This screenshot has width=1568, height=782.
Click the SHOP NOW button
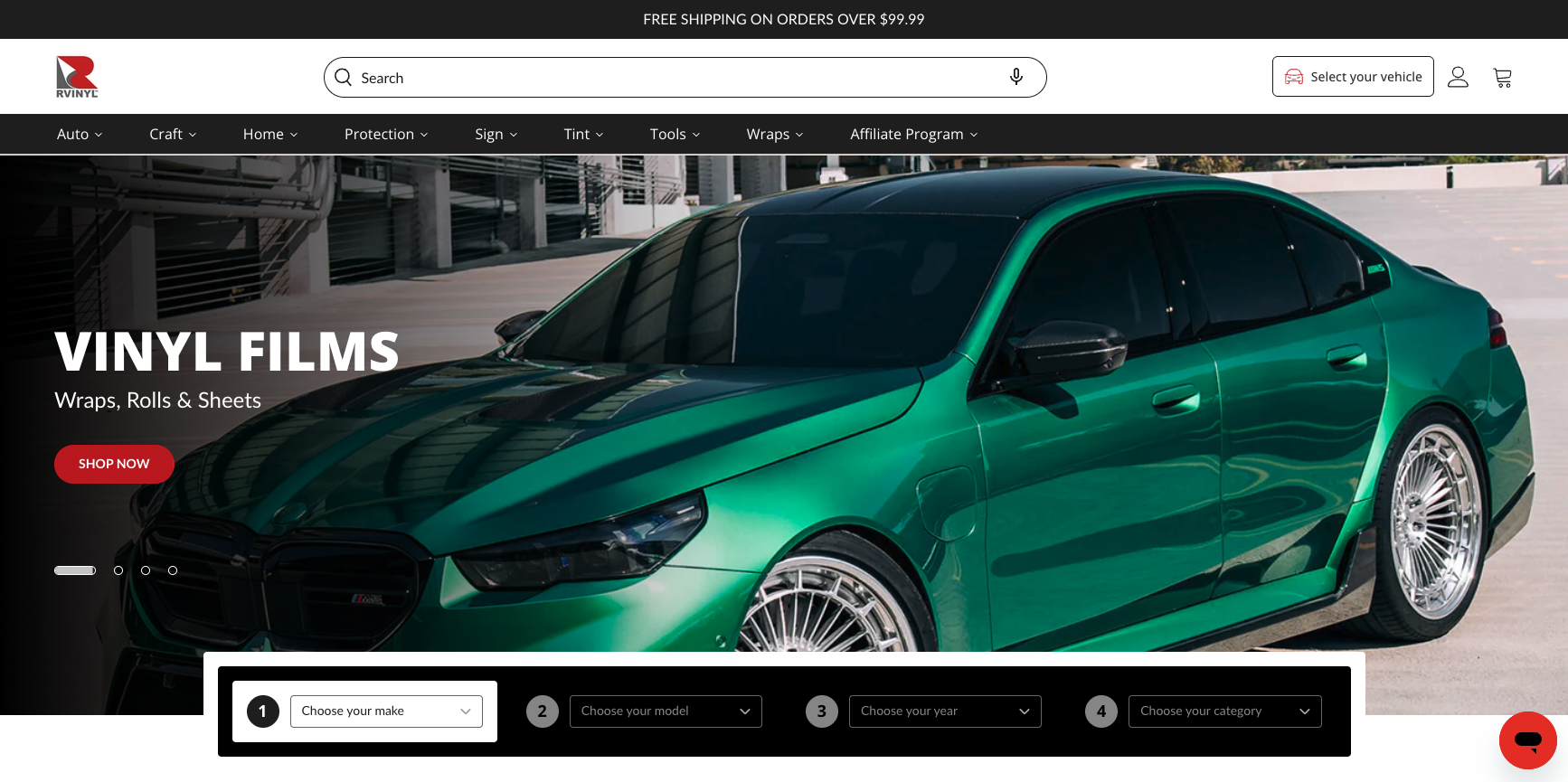click(x=114, y=464)
